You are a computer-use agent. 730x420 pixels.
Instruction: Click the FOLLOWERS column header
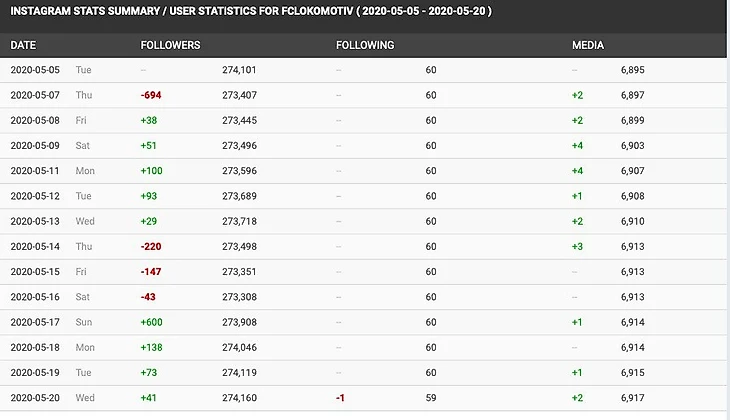(x=171, y=45)
